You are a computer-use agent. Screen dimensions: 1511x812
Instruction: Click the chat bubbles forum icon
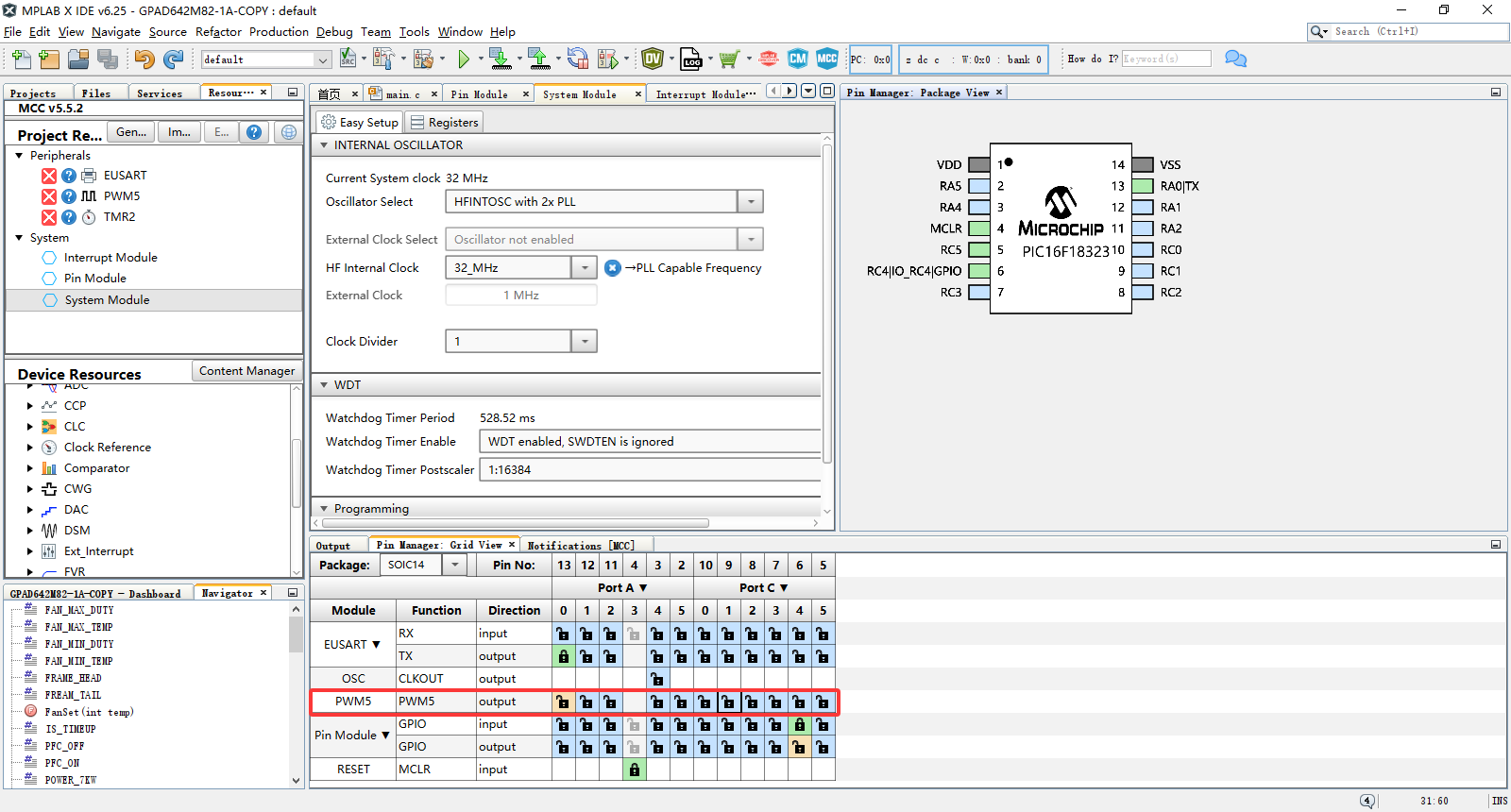click(x=1235, y=59)
